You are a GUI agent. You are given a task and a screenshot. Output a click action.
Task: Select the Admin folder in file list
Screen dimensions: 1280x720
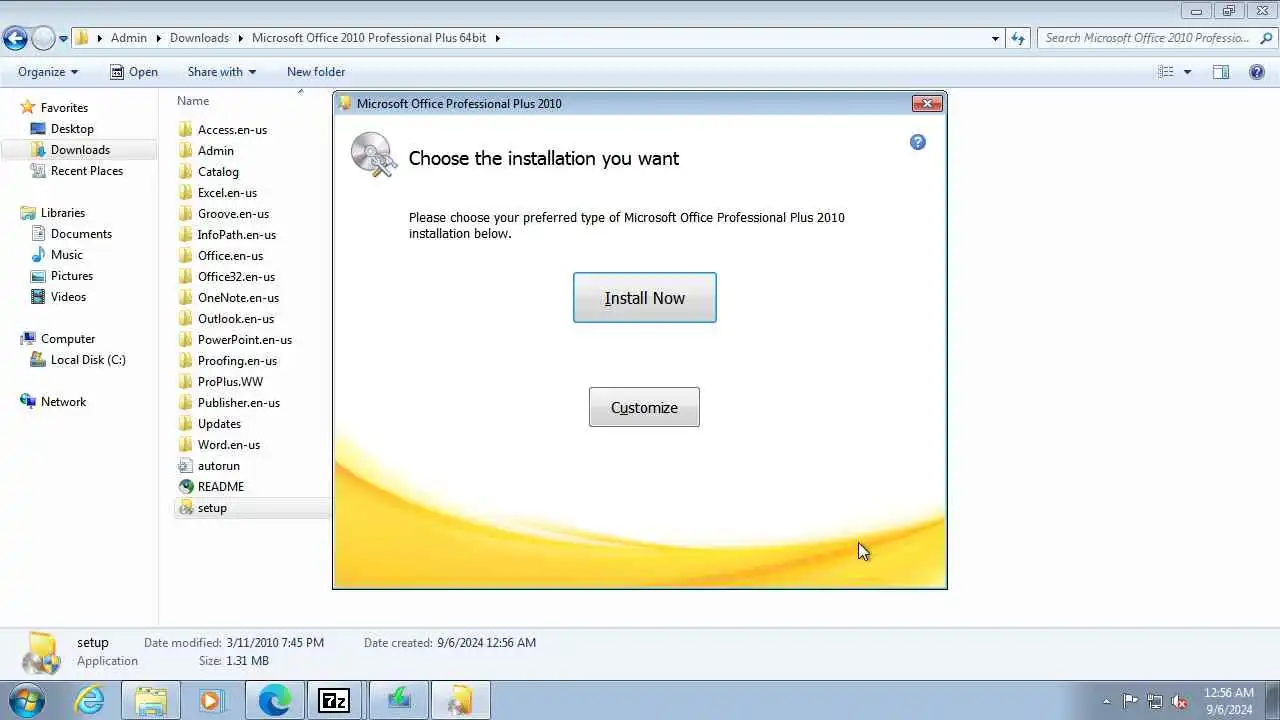click(216, 151)
